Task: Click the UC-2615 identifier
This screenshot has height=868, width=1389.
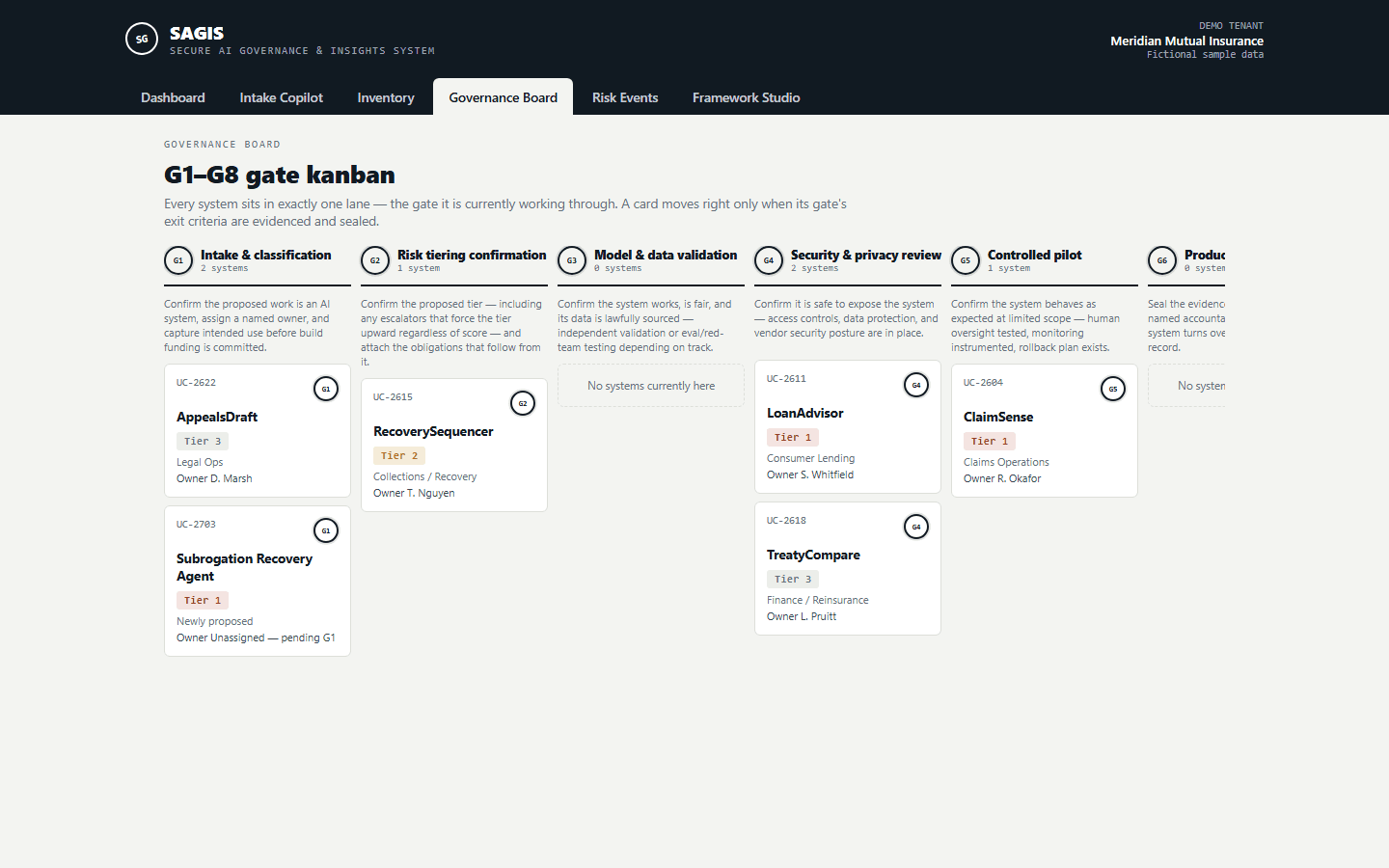Action: 393,397
